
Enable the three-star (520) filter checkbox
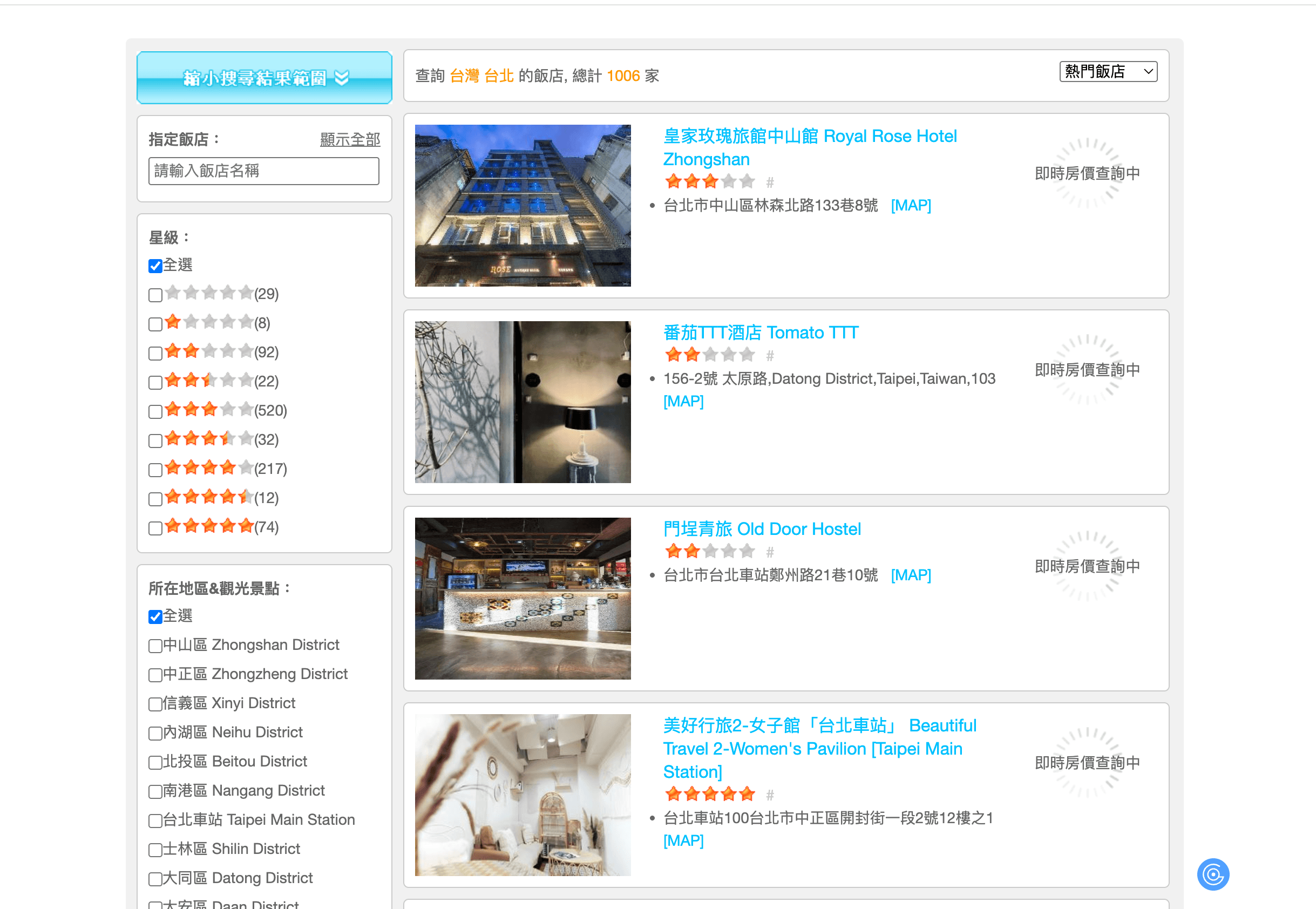pos(155,411)
